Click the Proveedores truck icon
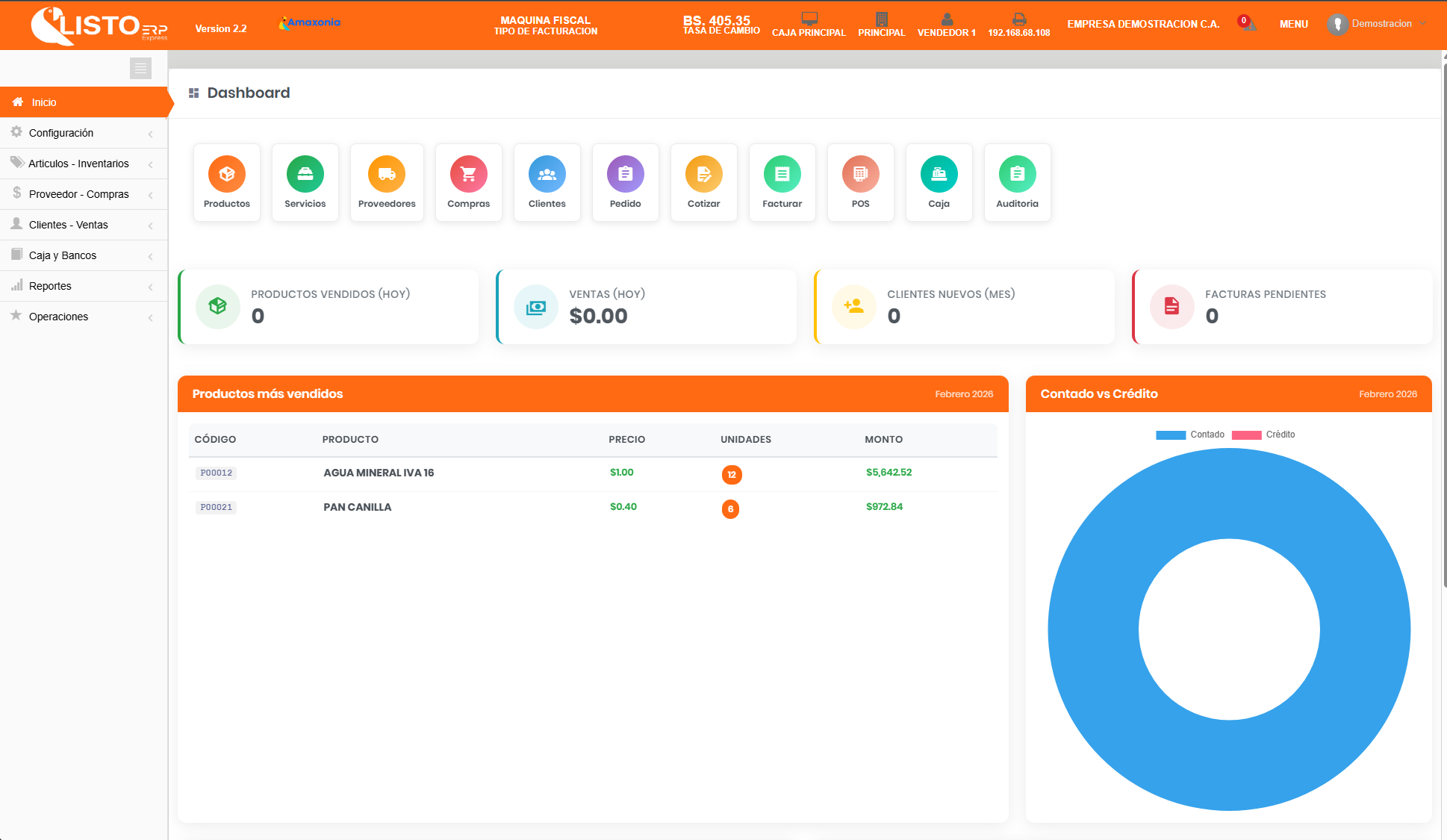Viewport: 1447px width, 840px height. pos(386,175)
